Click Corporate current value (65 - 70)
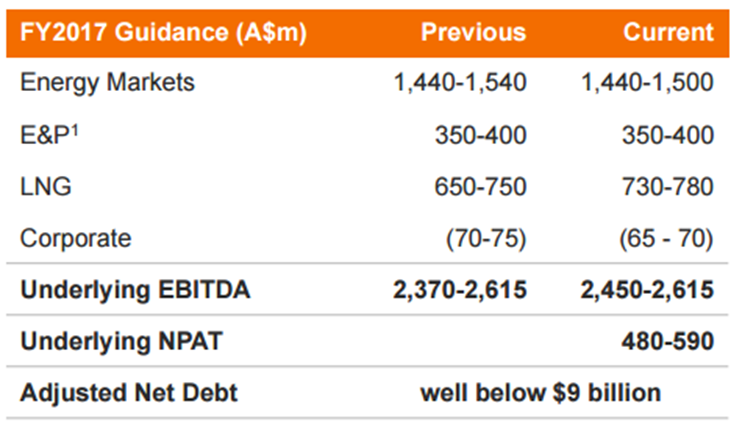 pos(666,239)
